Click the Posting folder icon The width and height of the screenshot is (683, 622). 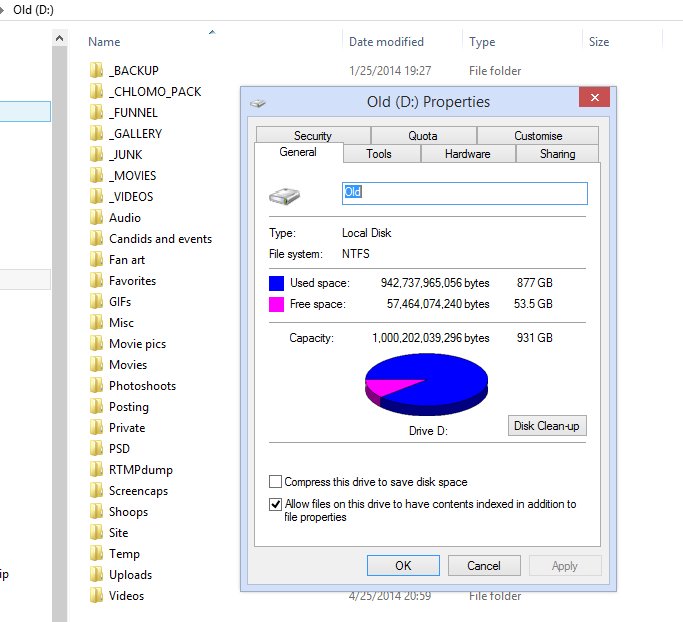pos(96,406)
